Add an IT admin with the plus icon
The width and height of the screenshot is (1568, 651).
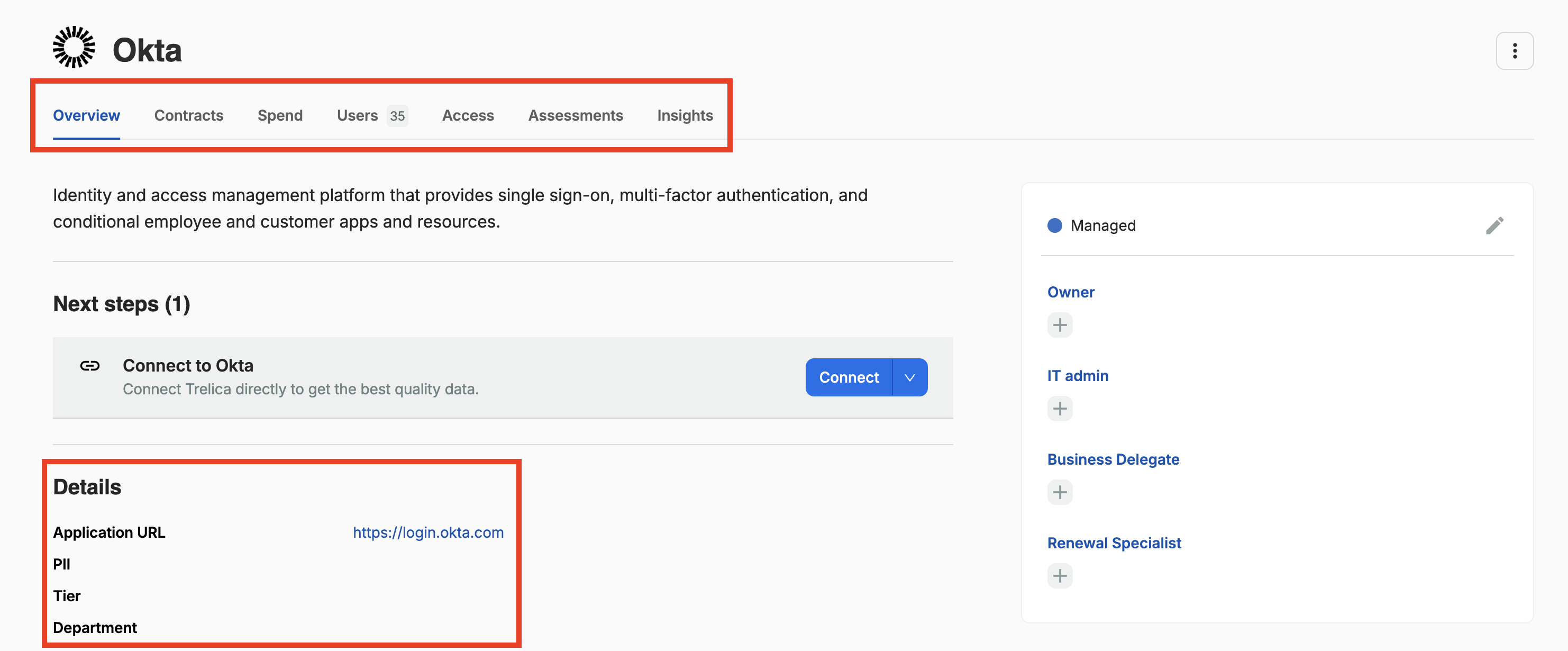[x=1059, y=408]
